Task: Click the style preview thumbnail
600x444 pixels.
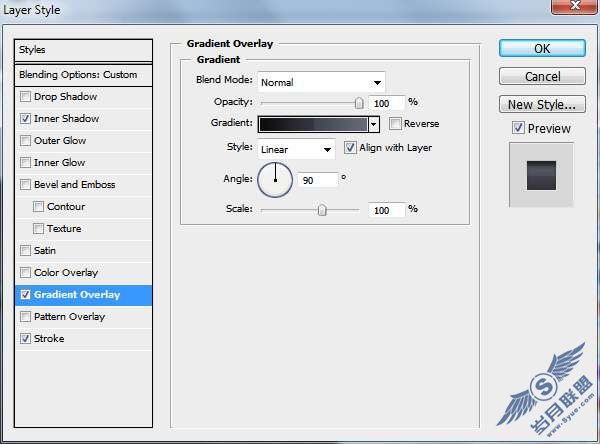Action: 541,175
